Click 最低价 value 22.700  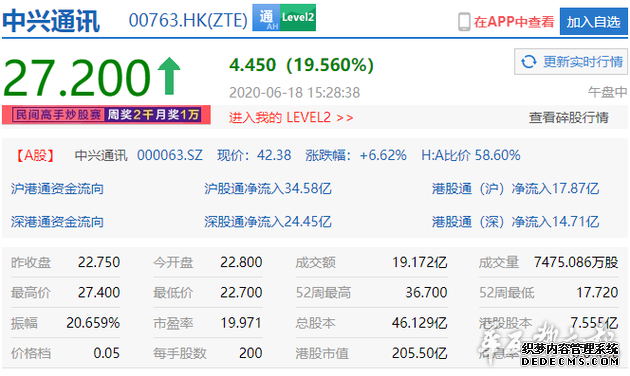[241, 293]
